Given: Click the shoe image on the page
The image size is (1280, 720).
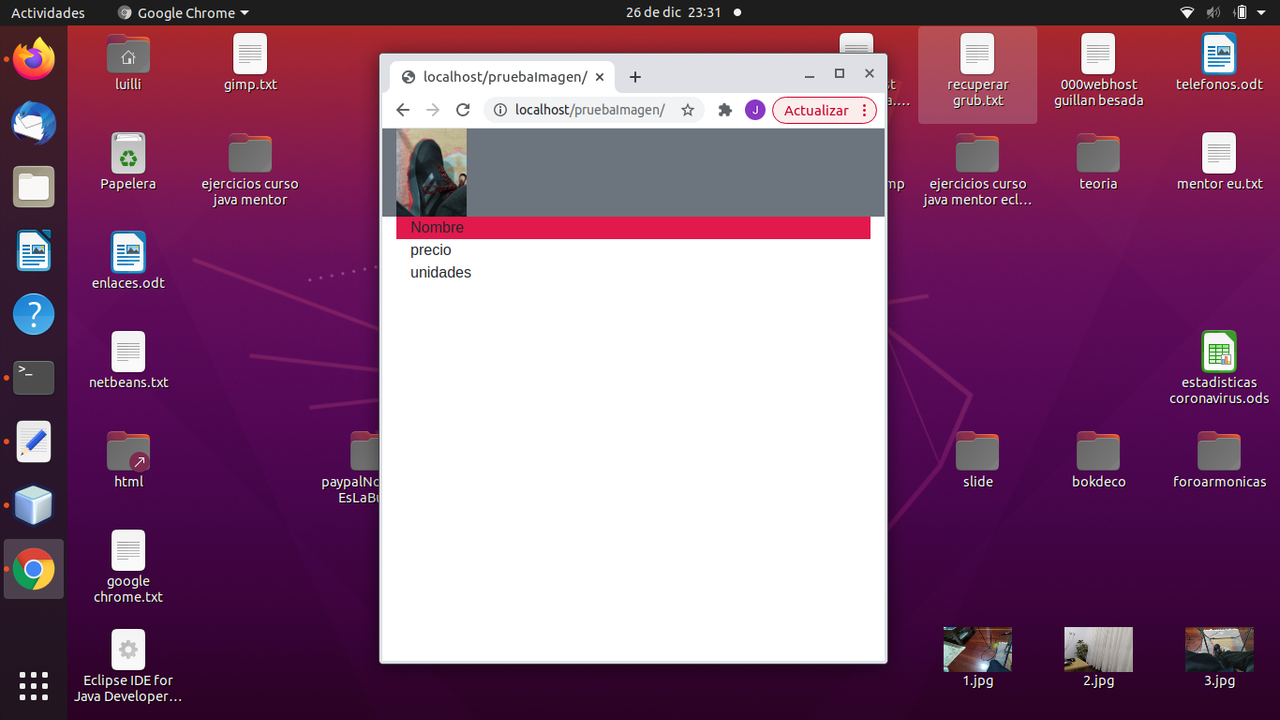Looking at the screenshot, I should (x=431, y=172).
